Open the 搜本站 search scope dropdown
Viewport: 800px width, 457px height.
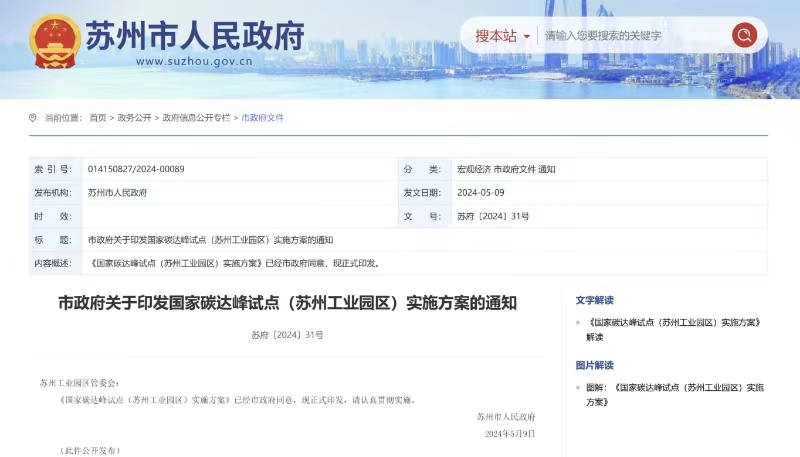click(x=501, y=36)
